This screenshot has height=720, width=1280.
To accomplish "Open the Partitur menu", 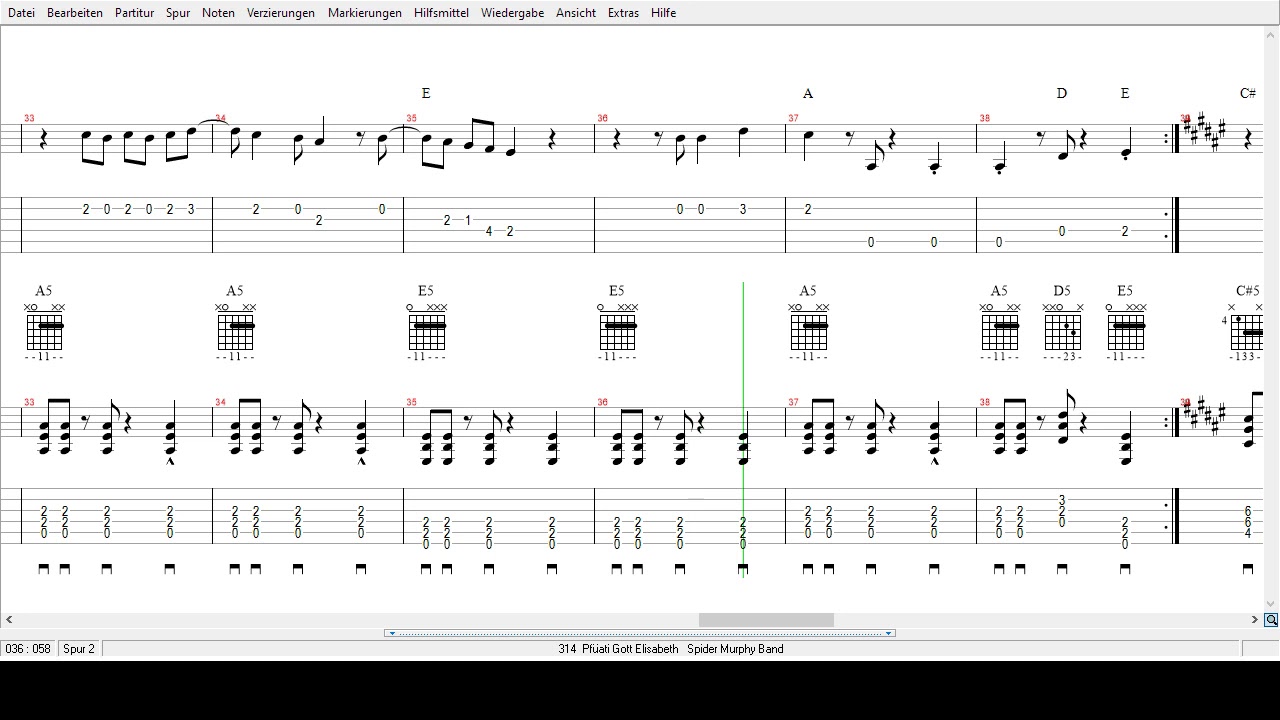I will point(134,13).
